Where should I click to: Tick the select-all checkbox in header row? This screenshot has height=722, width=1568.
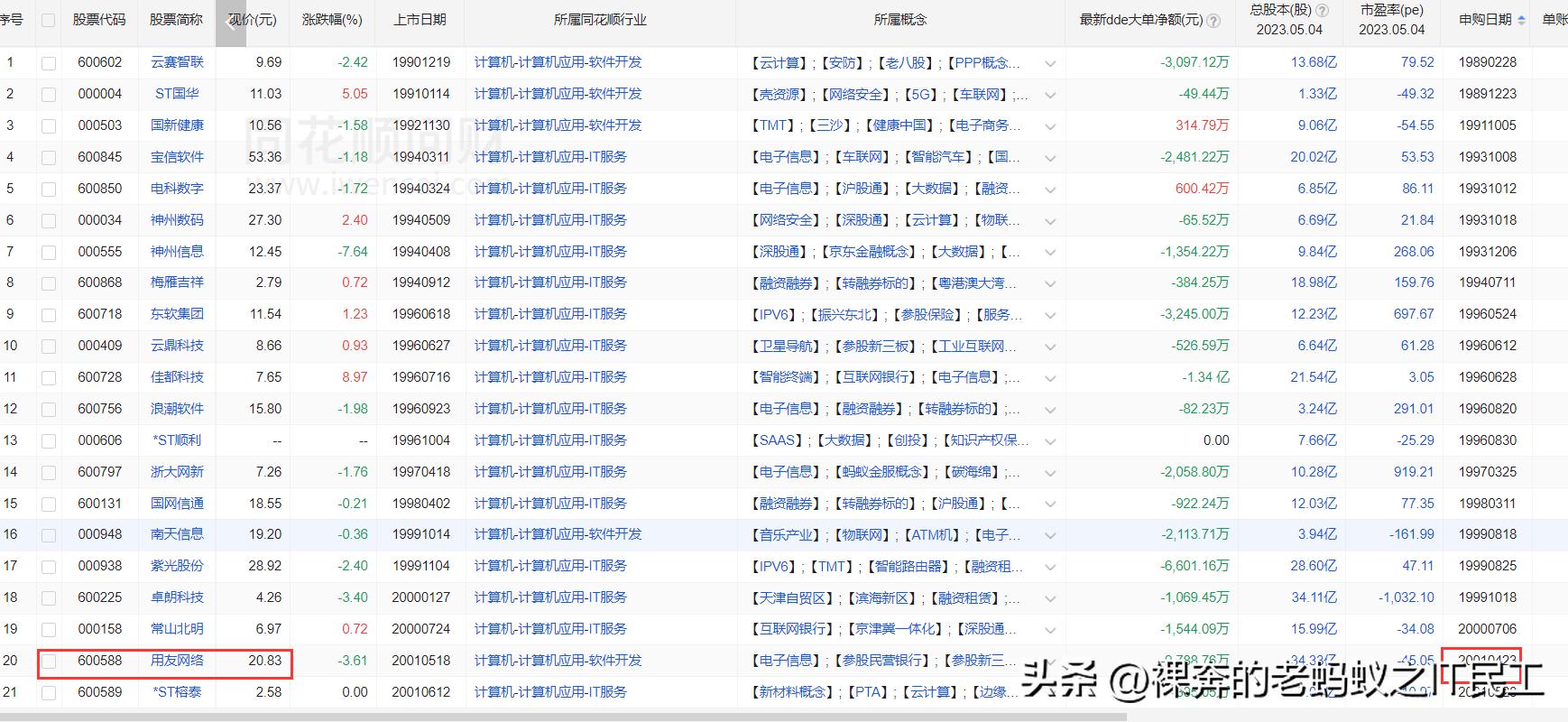(49, 20)
